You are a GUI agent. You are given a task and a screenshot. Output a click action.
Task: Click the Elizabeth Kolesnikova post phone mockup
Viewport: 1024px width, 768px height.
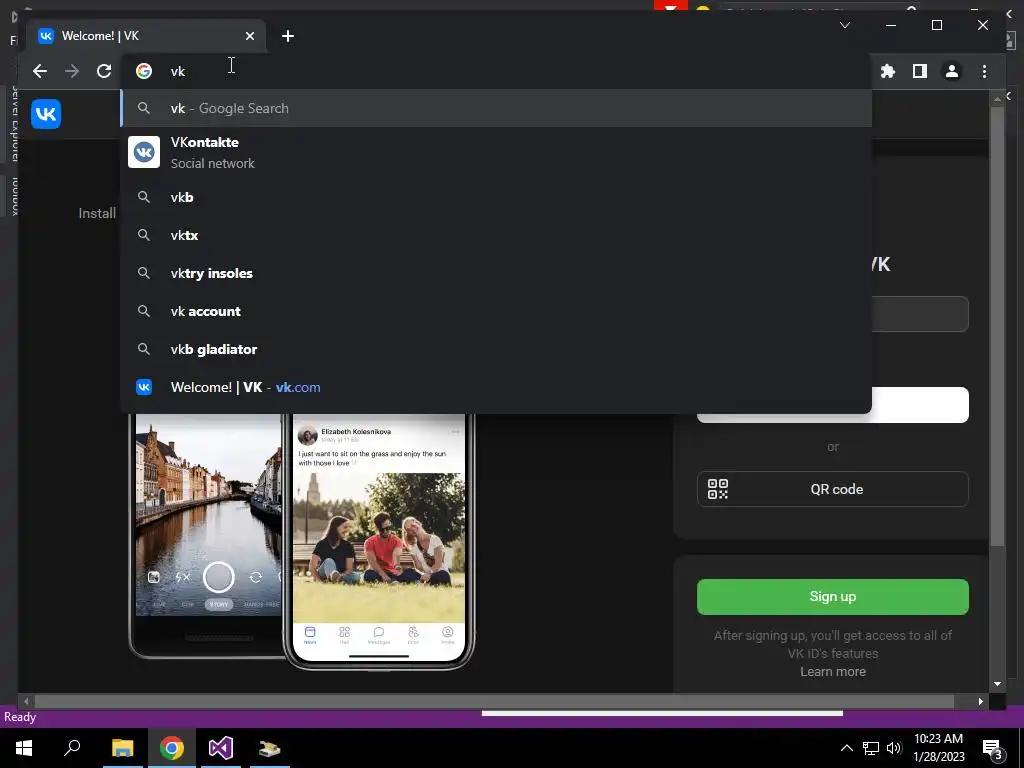[379, 541]
